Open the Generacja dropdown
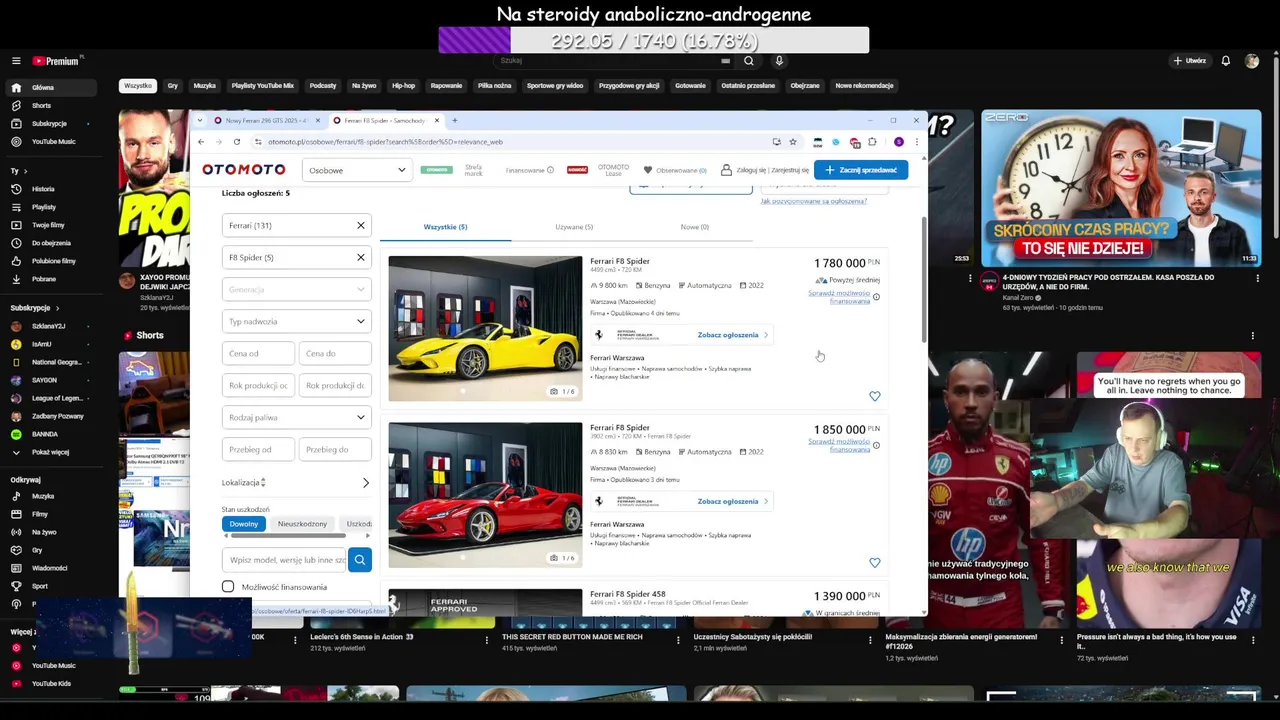 297,290
